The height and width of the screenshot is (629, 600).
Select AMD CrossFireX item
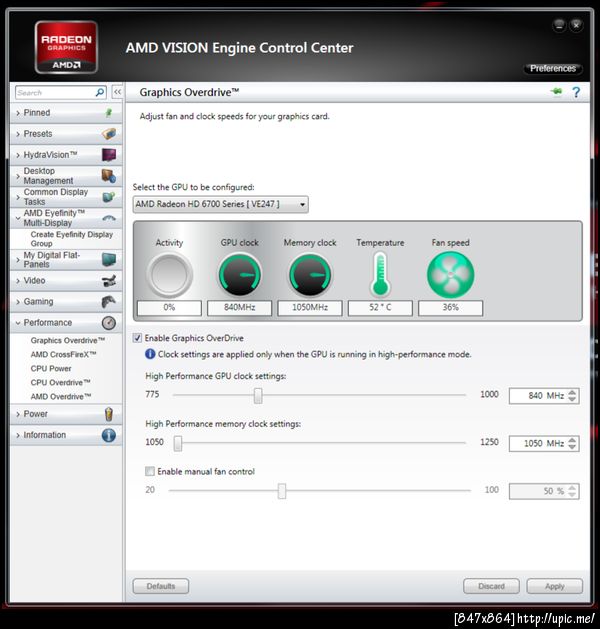pyautogui.click(x=63, y=354)
